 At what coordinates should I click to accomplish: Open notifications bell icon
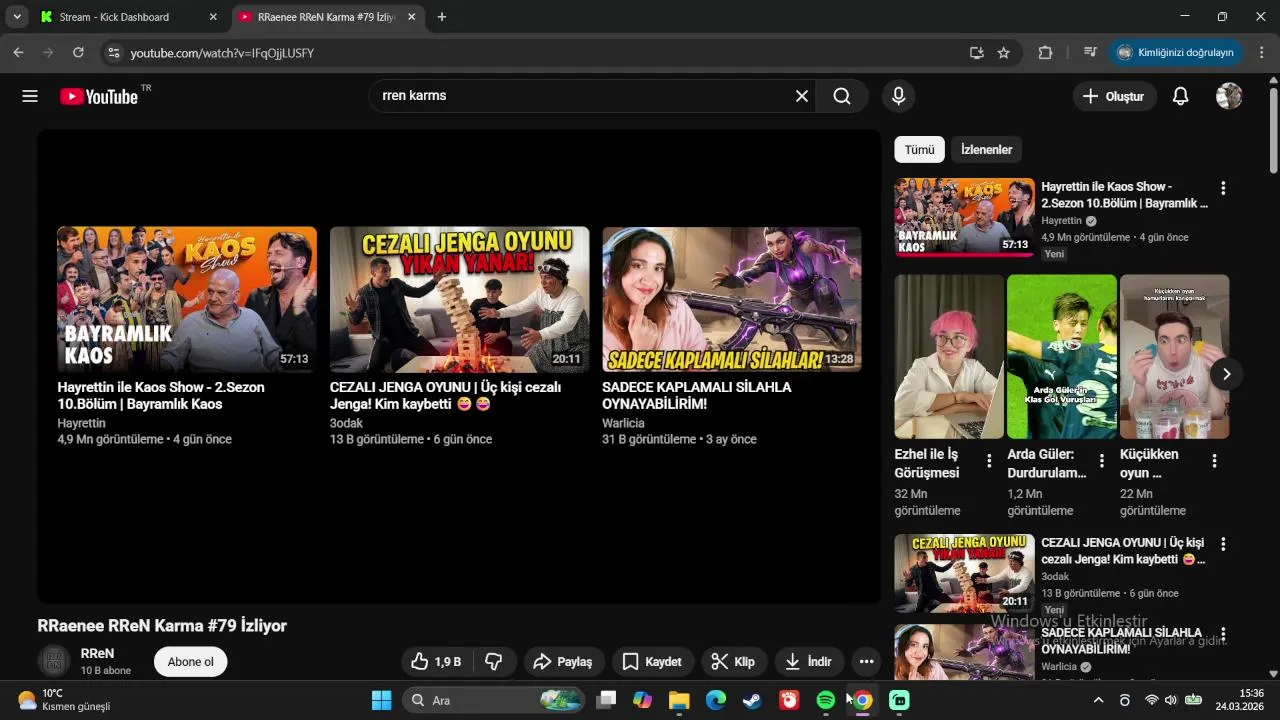tap(1180, 96)
